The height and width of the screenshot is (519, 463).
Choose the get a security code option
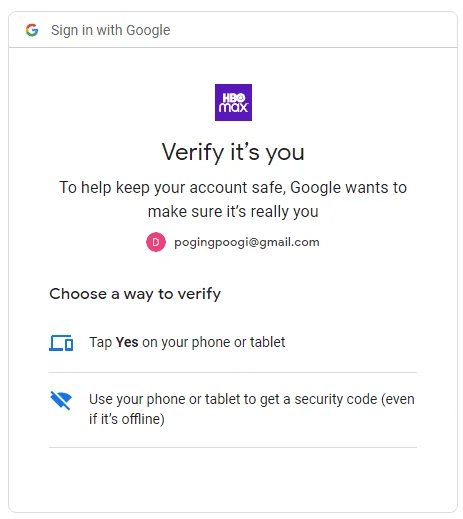[233, 410]
